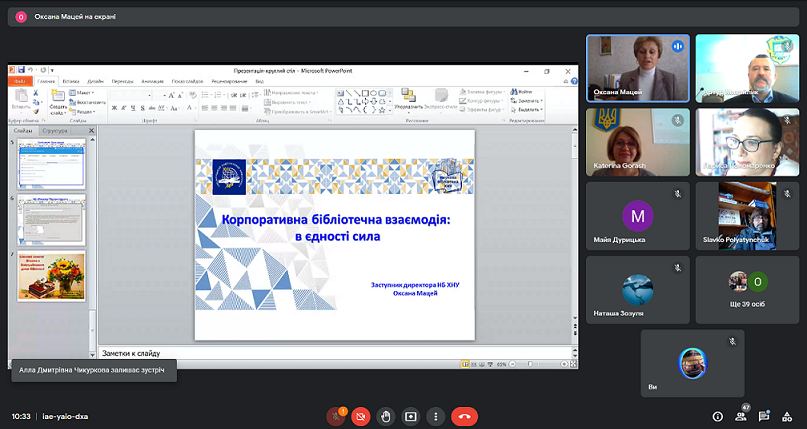Click the Katerina Gorash video tile
This screenshot has width=807, height=429.
(638, 142)
